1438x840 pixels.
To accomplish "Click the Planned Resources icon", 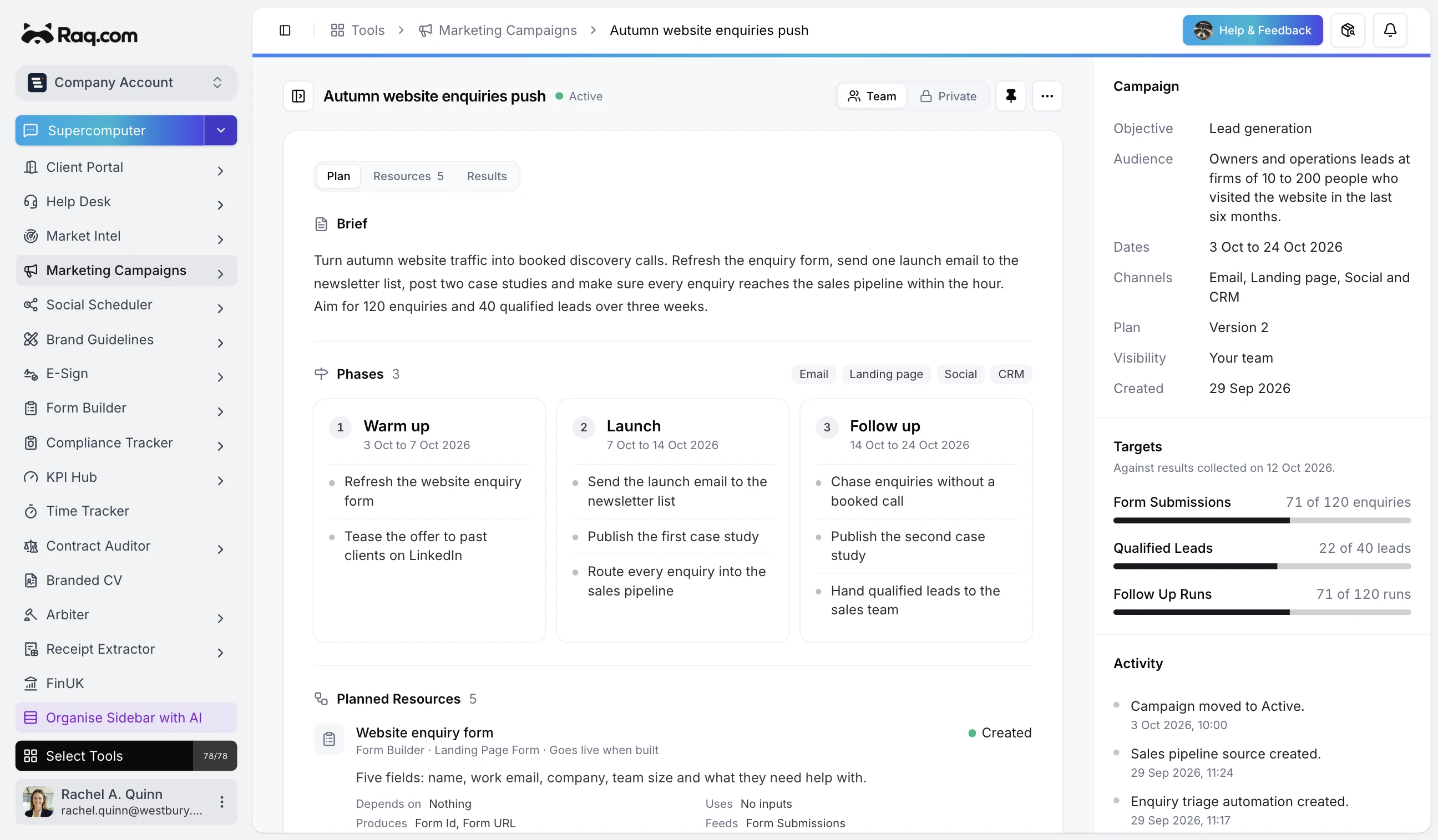I will (x=321, y=699).
